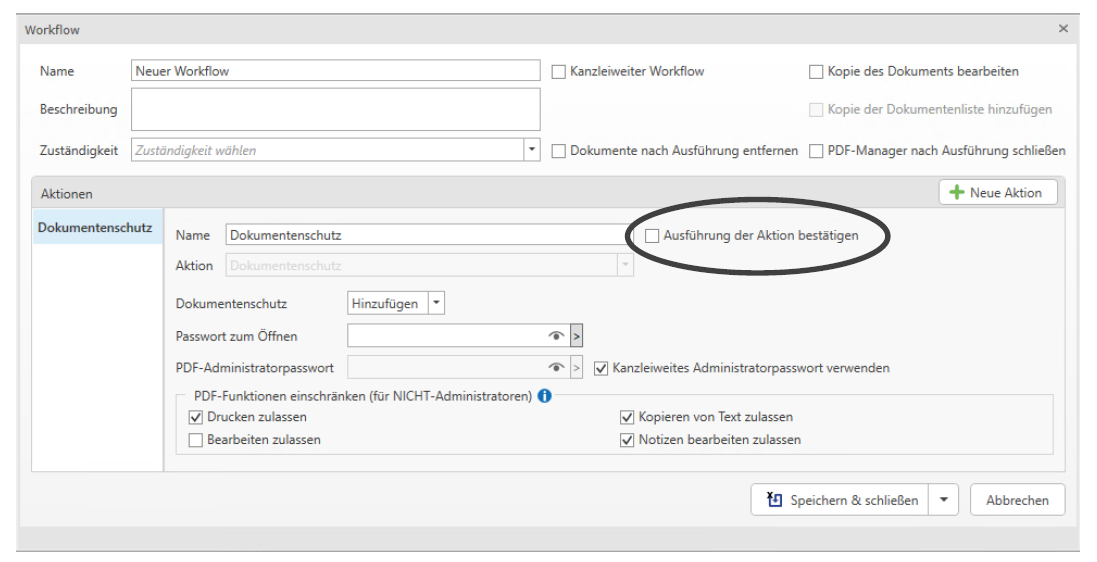
Task: Check Kopie des Dokuments bearbeiten
Action: pos(816,72)
